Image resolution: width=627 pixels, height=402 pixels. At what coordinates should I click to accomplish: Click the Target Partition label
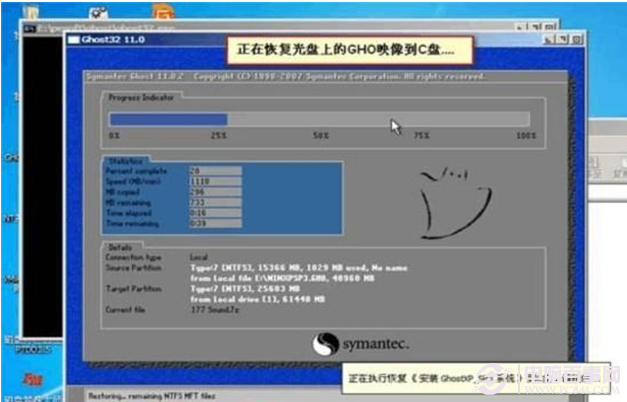coord(134,288)
